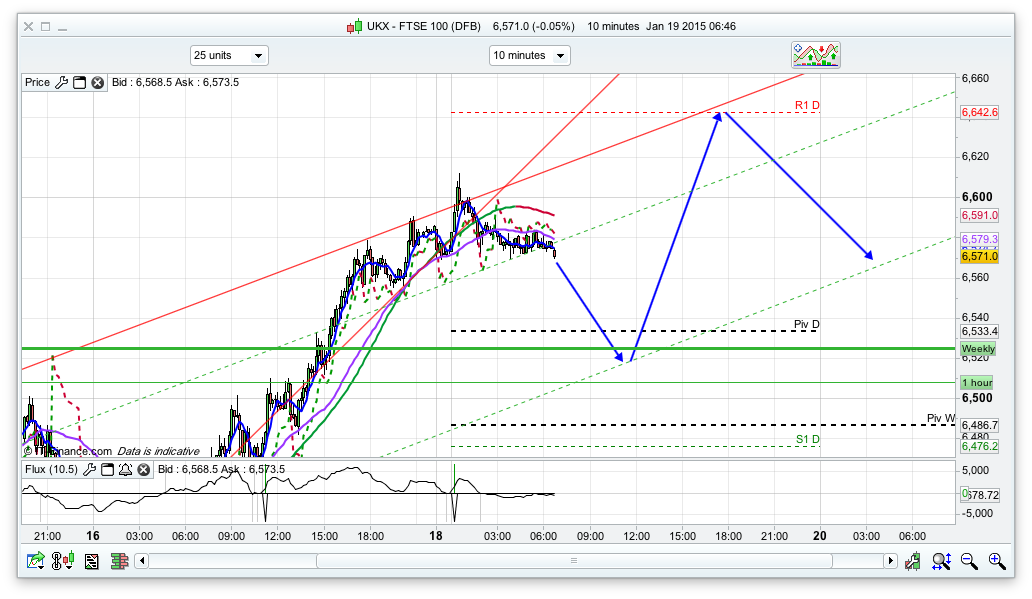Screen dimensions: 1032x599
Task: Click the Flux indicator alert bell
Action: click(125, 469)
